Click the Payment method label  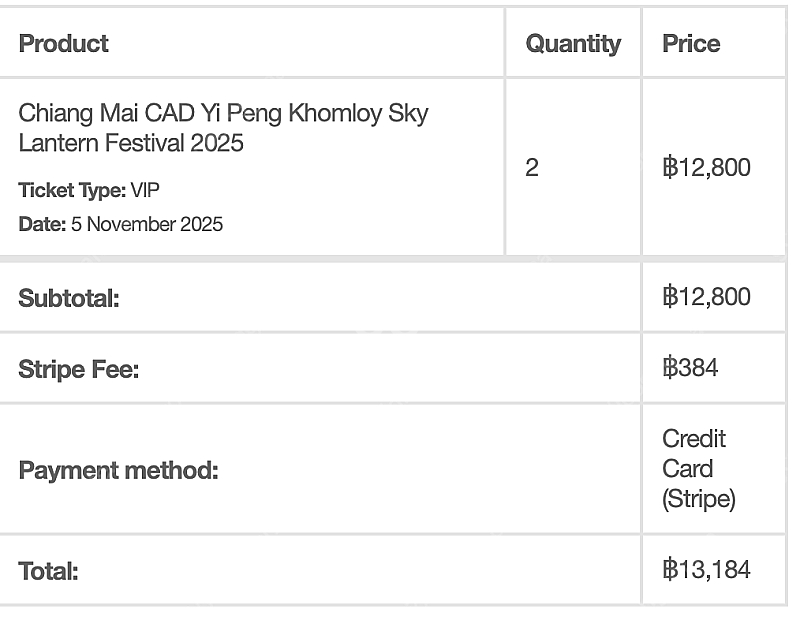pos(118,470)
